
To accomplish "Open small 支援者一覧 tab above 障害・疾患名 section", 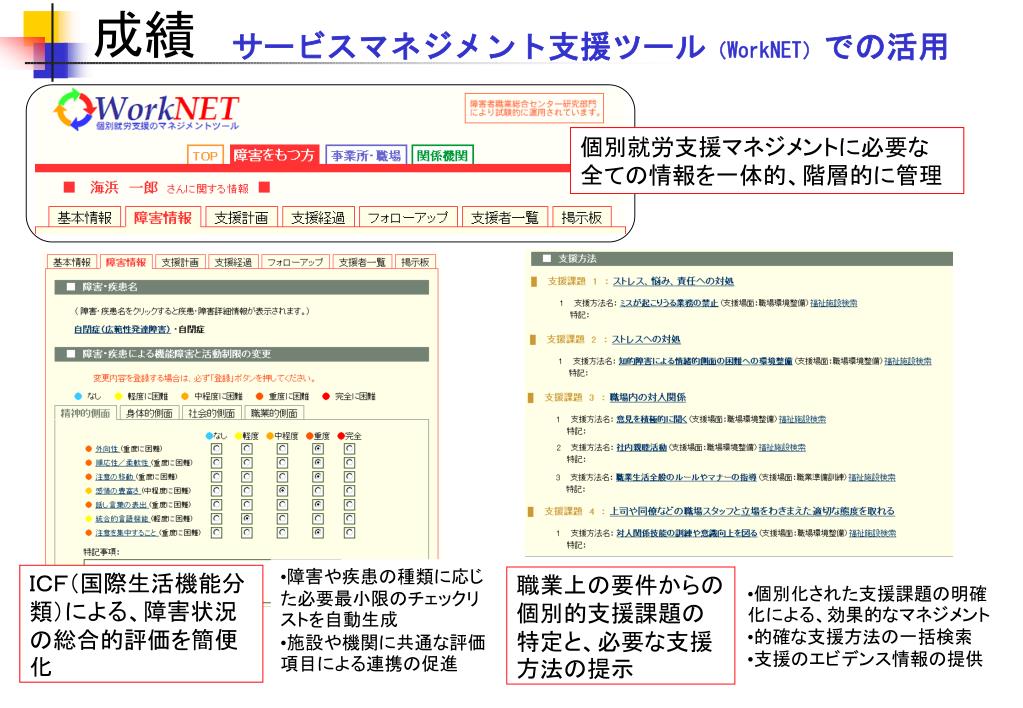I will tap(362, 262).
